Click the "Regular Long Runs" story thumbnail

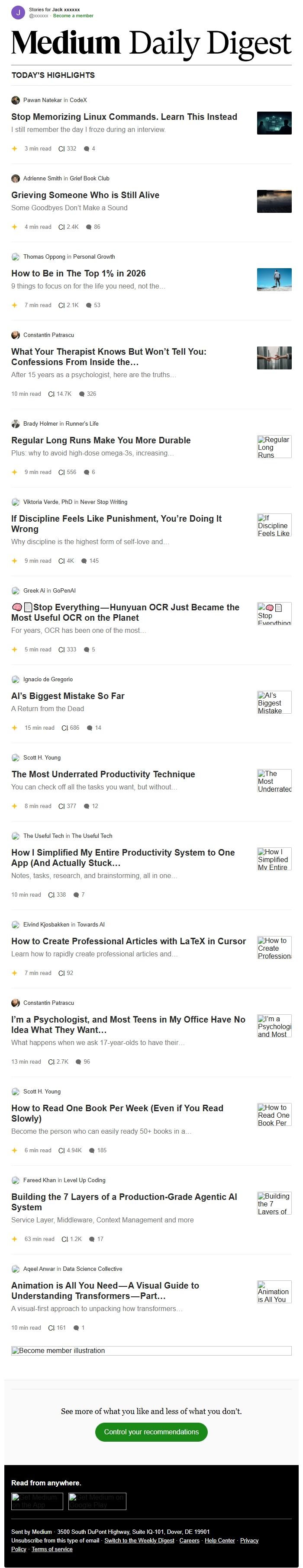(274, 446)
